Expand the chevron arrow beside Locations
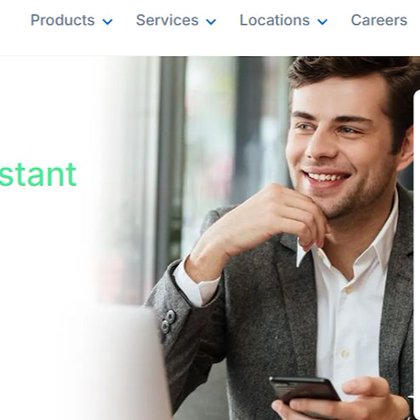The height and width of the screenshot is (420, 420). tap(322, 22)
